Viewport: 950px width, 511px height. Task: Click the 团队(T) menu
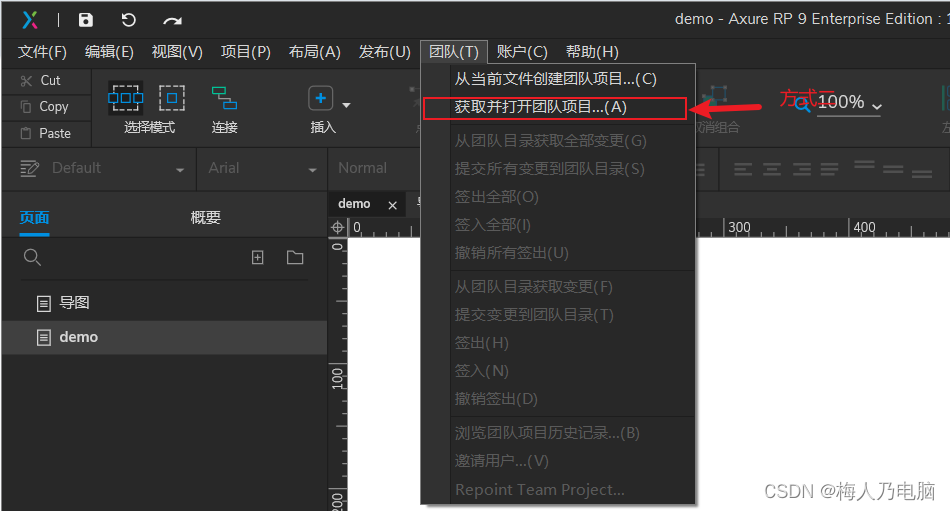pos(454,52)
